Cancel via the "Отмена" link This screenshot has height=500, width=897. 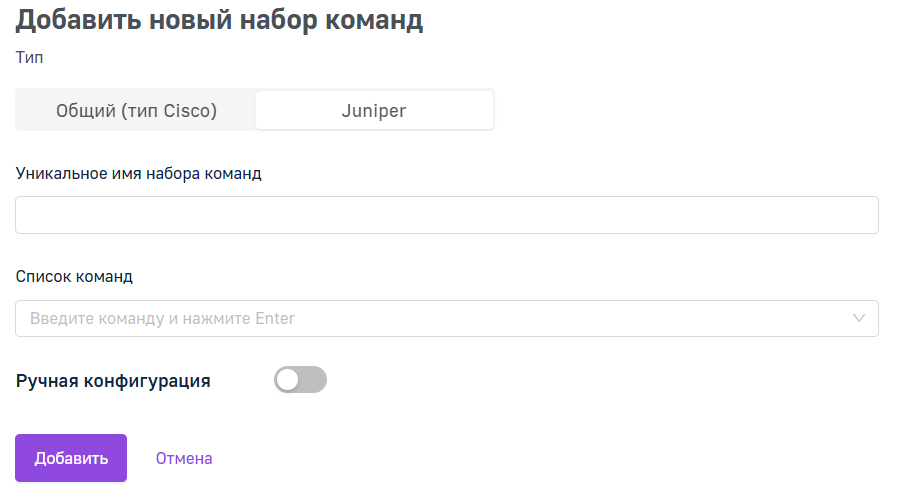[184, 458]
